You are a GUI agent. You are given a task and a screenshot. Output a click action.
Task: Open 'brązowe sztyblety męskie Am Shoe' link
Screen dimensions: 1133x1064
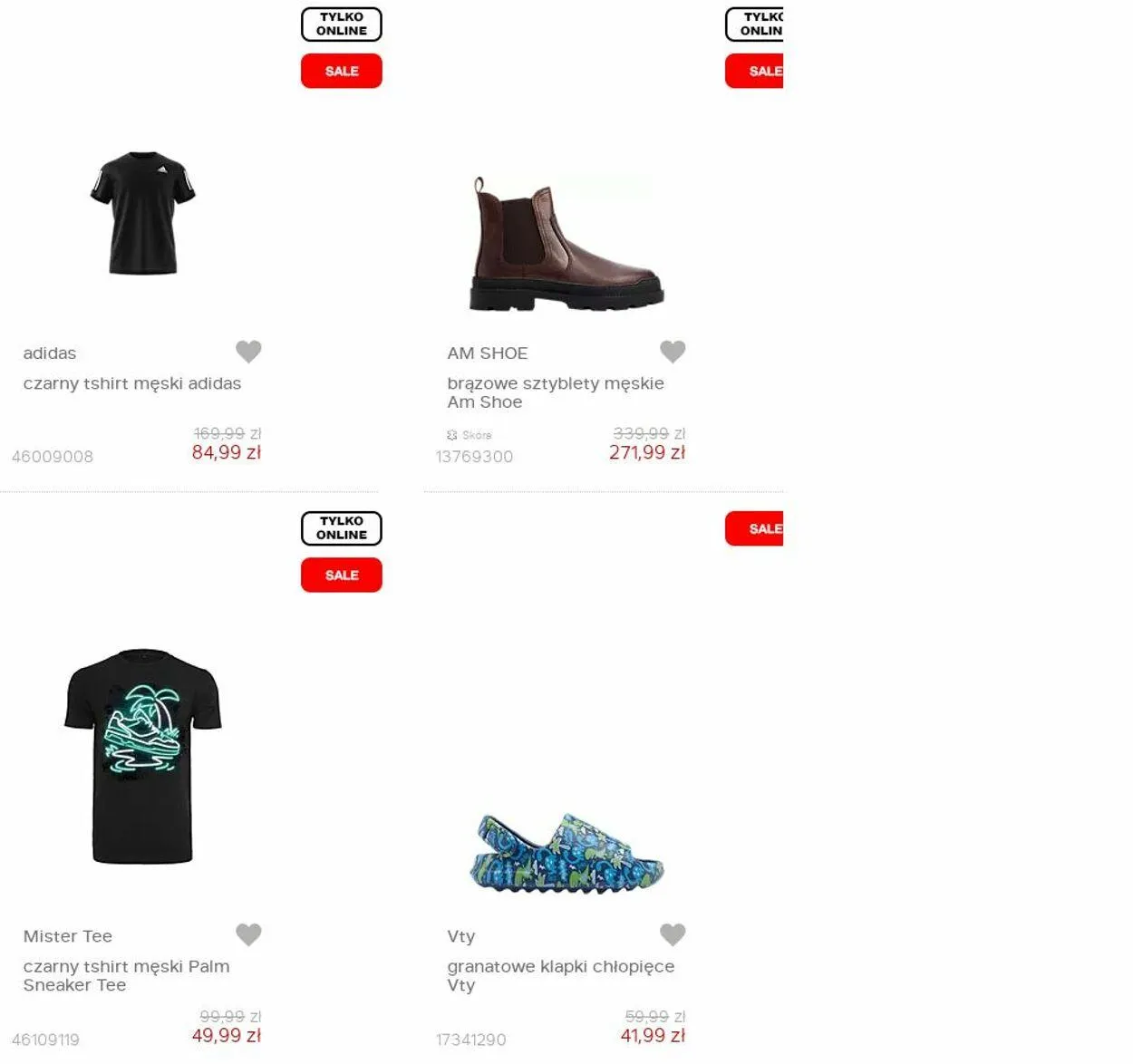555,392
